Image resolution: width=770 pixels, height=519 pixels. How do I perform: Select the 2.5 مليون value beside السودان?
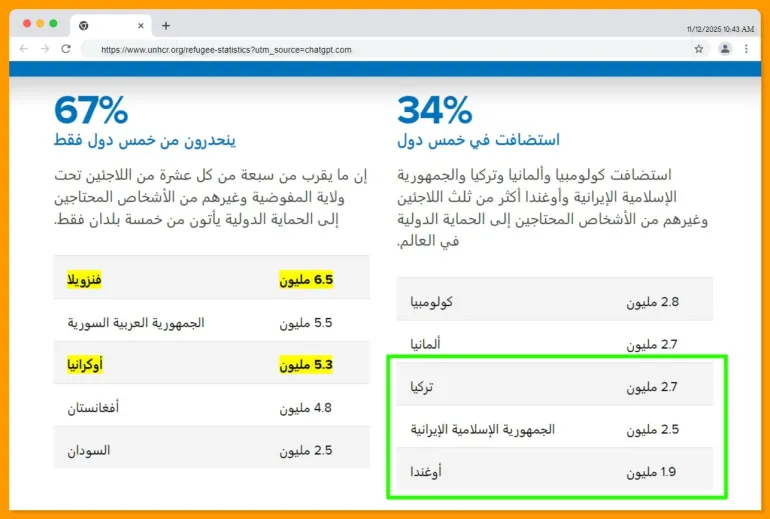click(x=306, y=450)
